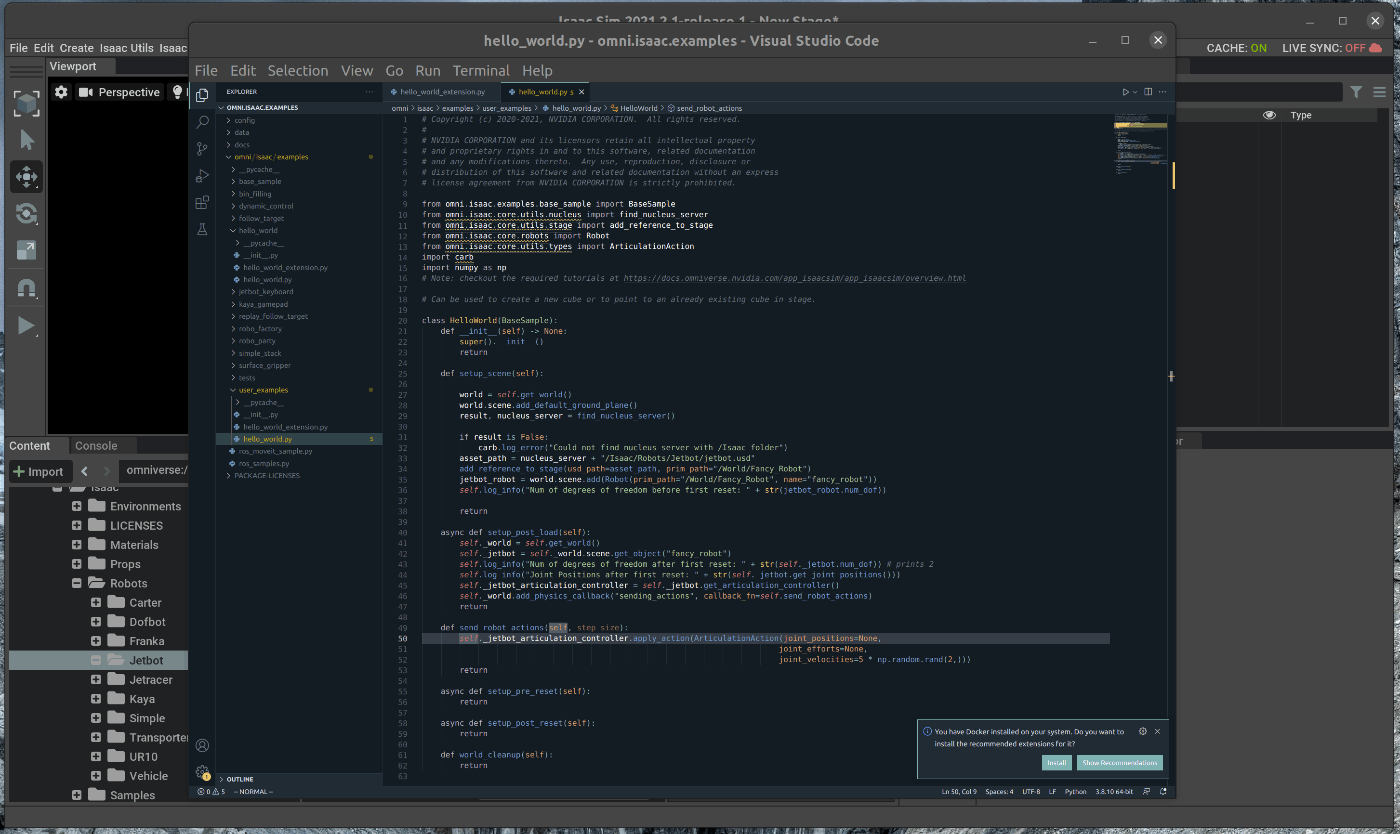Open viewport settings gear in Isaac Sim

point(61,92)
